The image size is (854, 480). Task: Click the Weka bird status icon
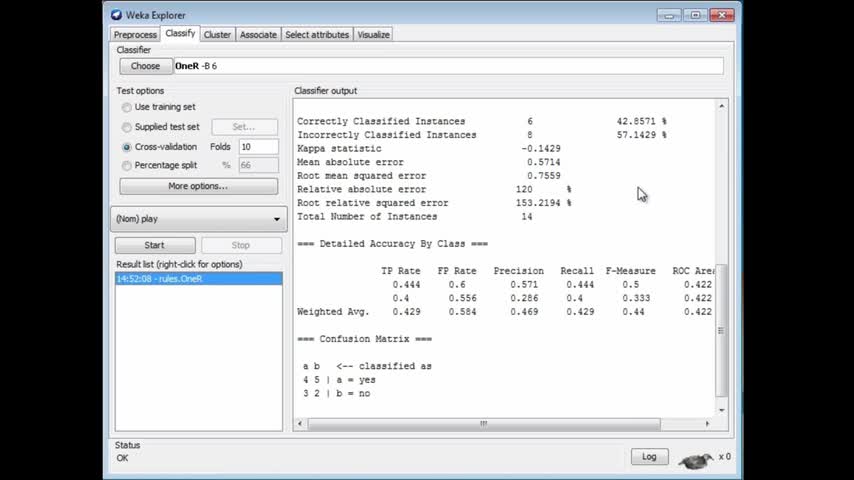(x=696, y=461)
